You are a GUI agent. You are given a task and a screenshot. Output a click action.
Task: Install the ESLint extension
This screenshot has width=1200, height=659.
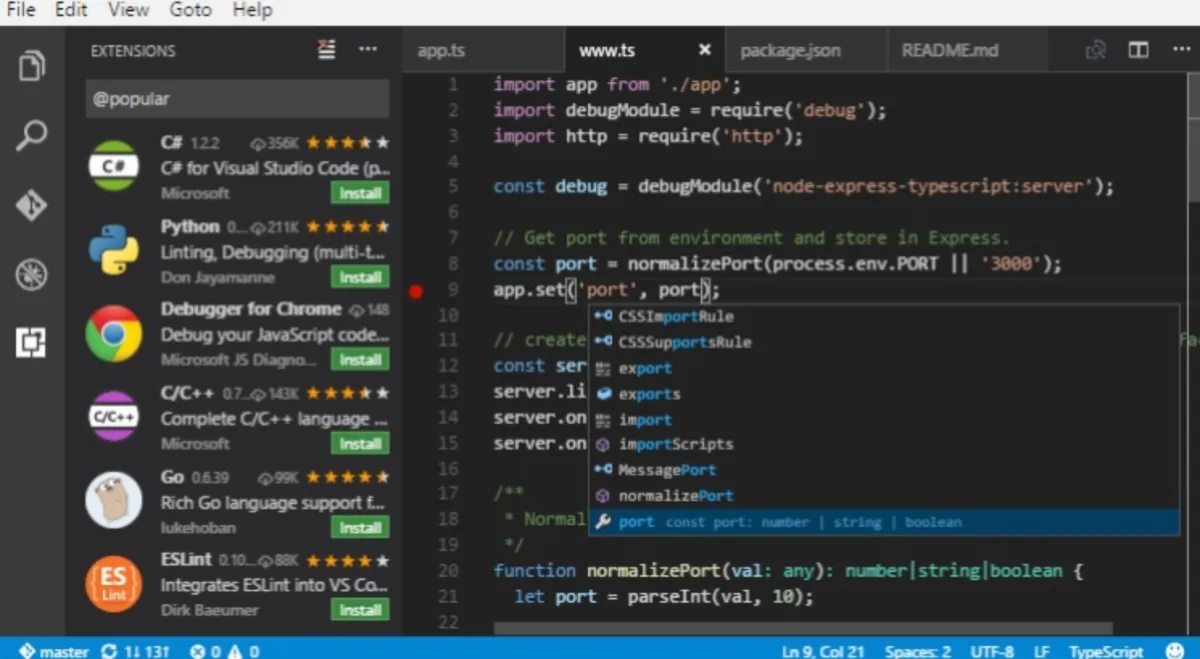pyautogui.click(x=359, y=610)
